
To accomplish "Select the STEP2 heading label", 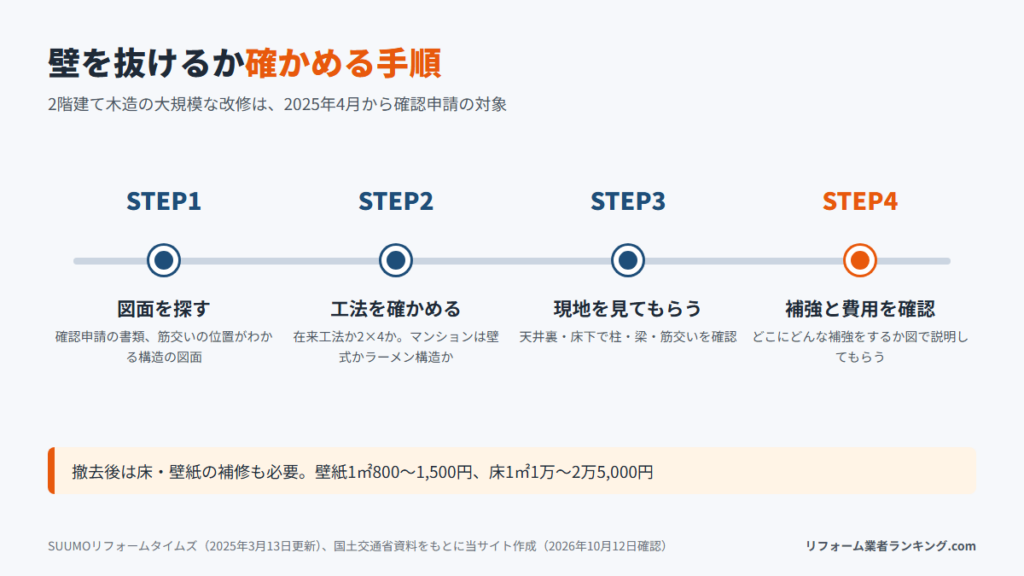I will pos(396,201).
